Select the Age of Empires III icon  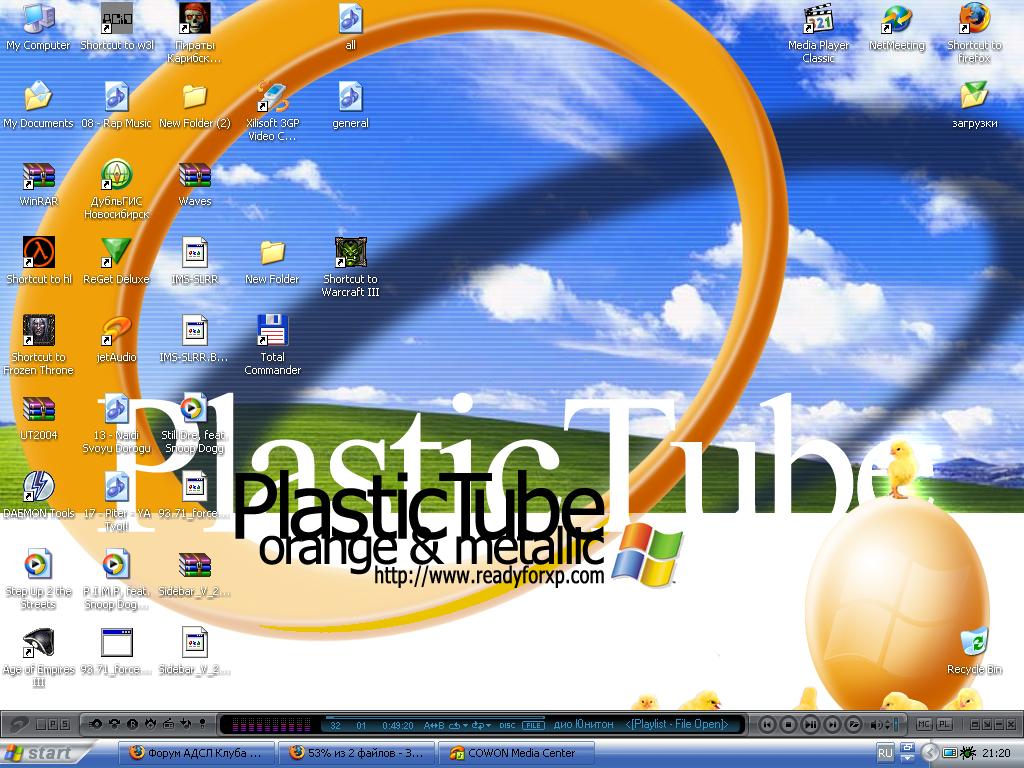coord(39,658)
